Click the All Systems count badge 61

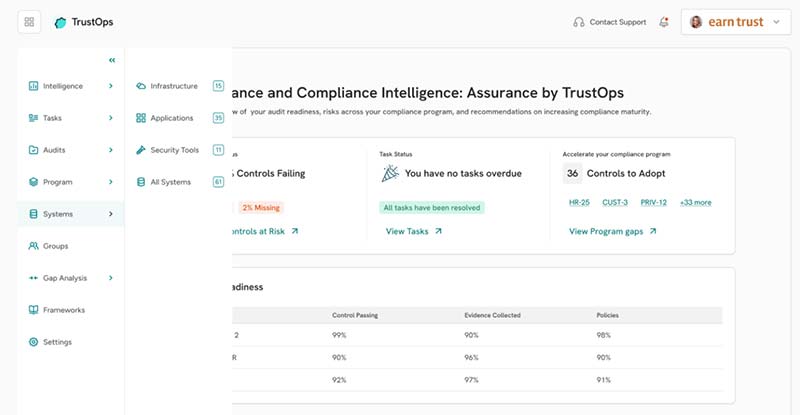[218, 182]
